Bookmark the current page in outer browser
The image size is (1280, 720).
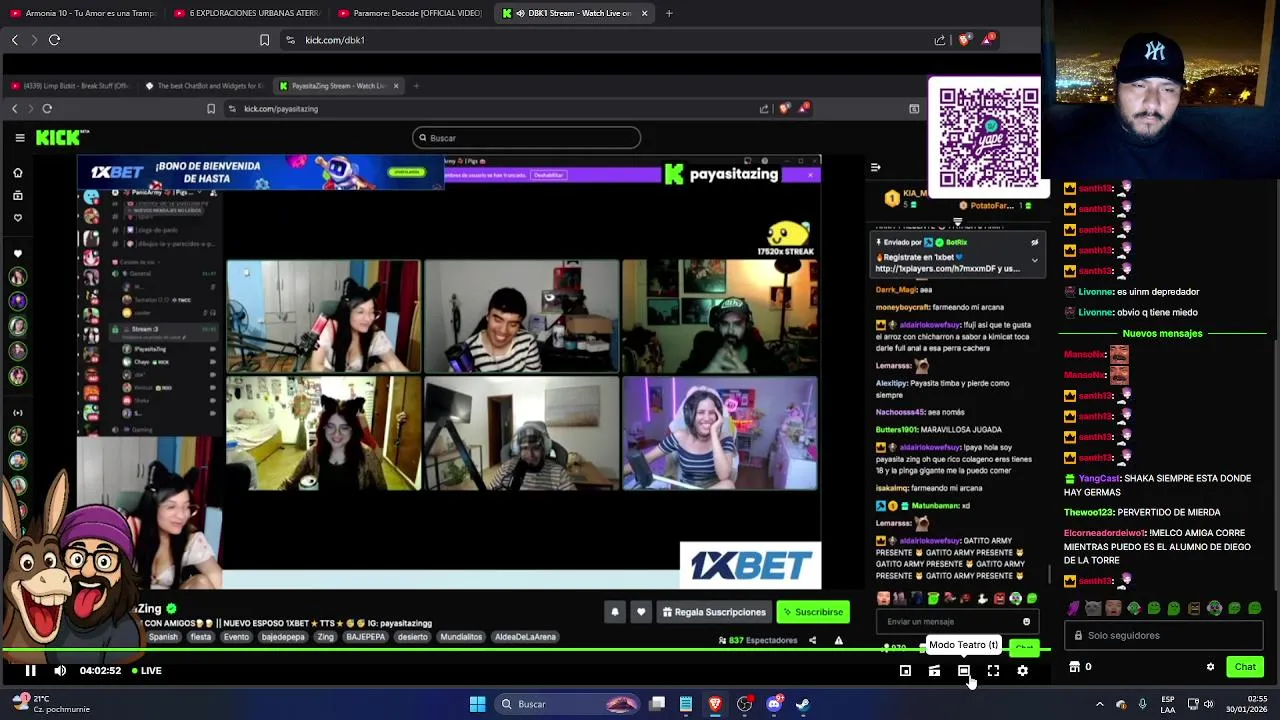[x=264, y=40]
